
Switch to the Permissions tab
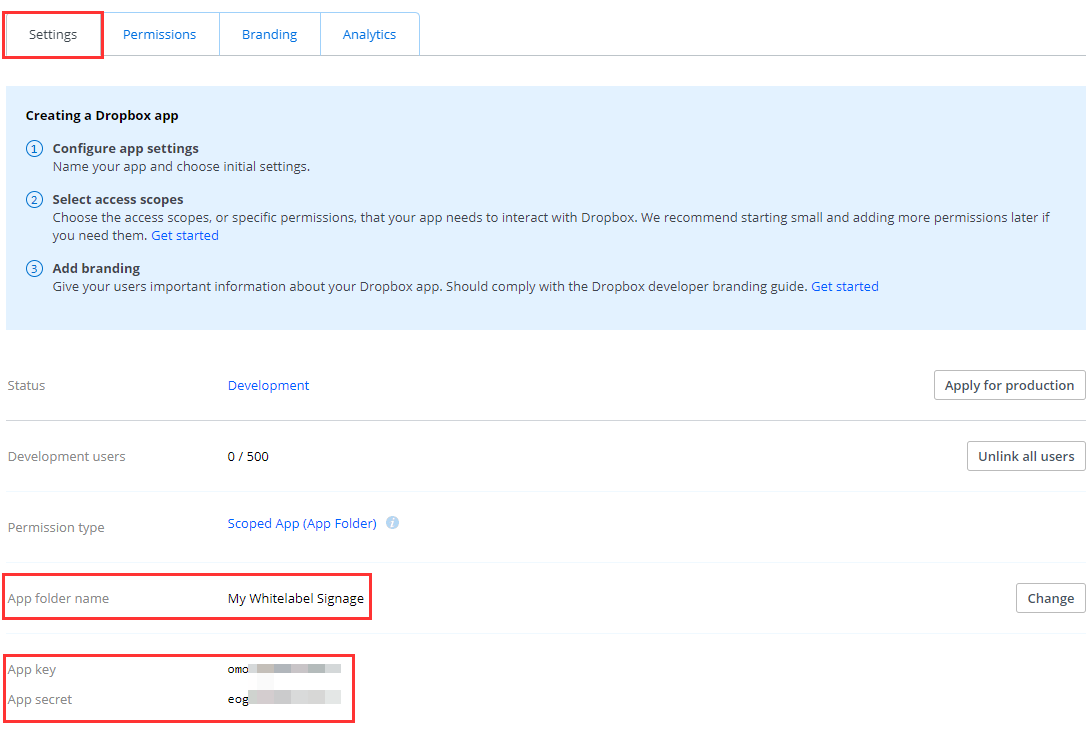(159, 34)
